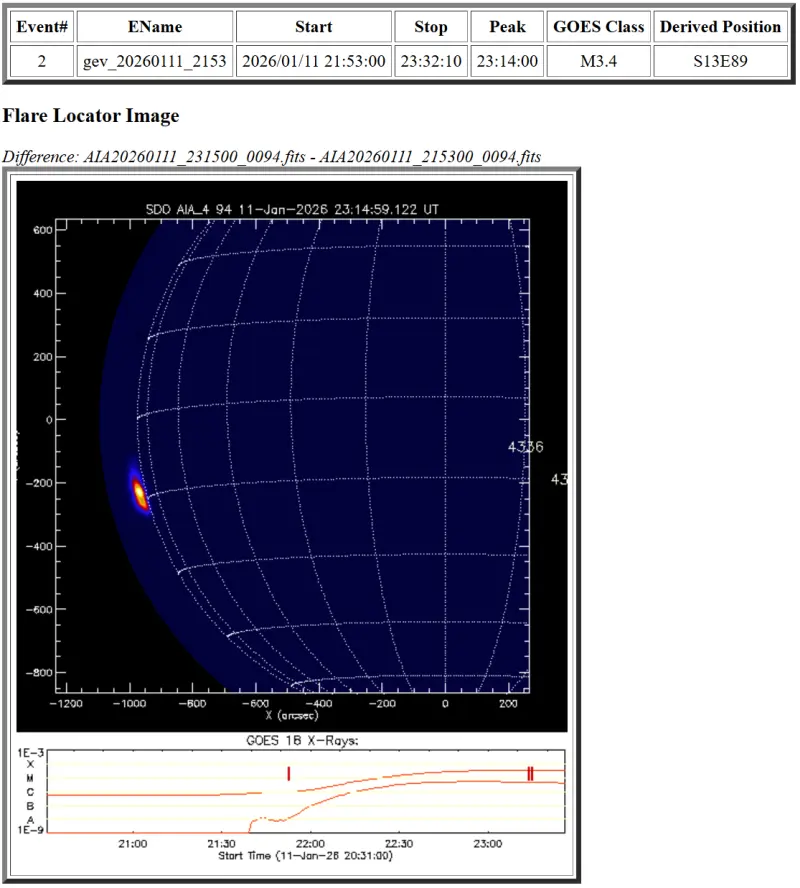Click the Start Time label under GOES plot
Image resolution: width=800 pixels, height=888 pixels.
(x=305, y=856)
